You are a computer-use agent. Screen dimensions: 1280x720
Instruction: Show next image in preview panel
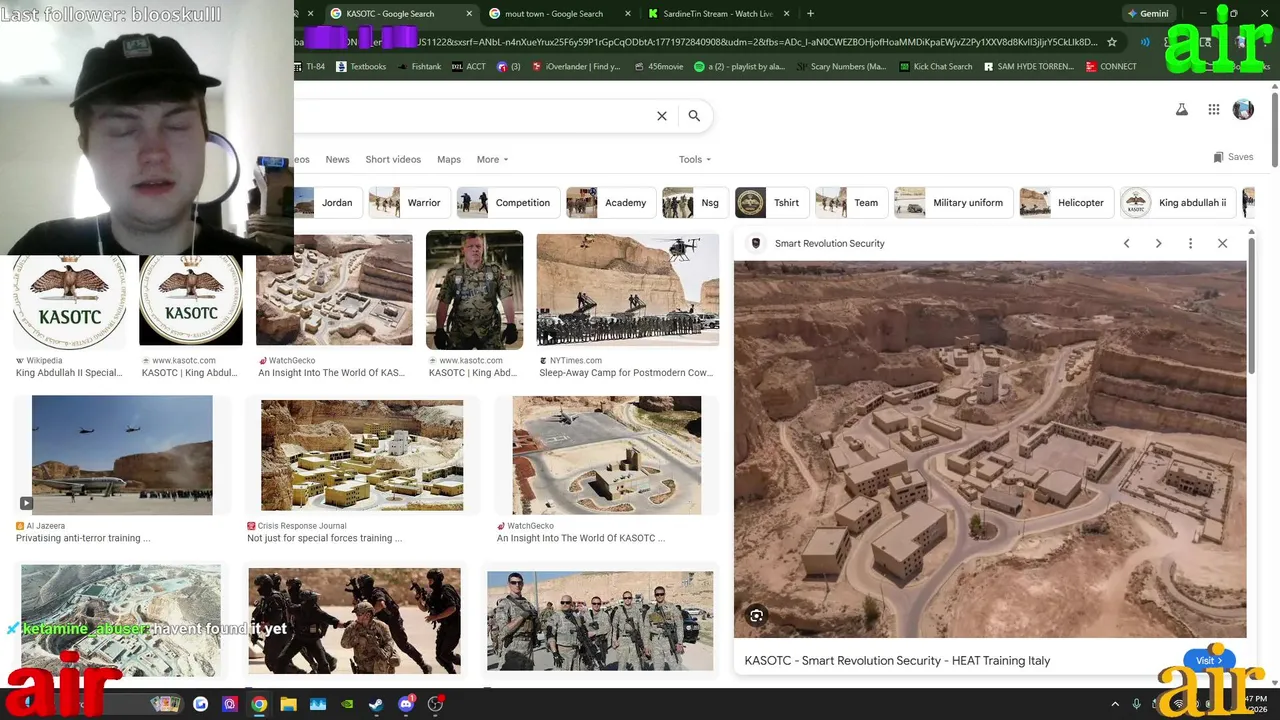pos(1158,243)
